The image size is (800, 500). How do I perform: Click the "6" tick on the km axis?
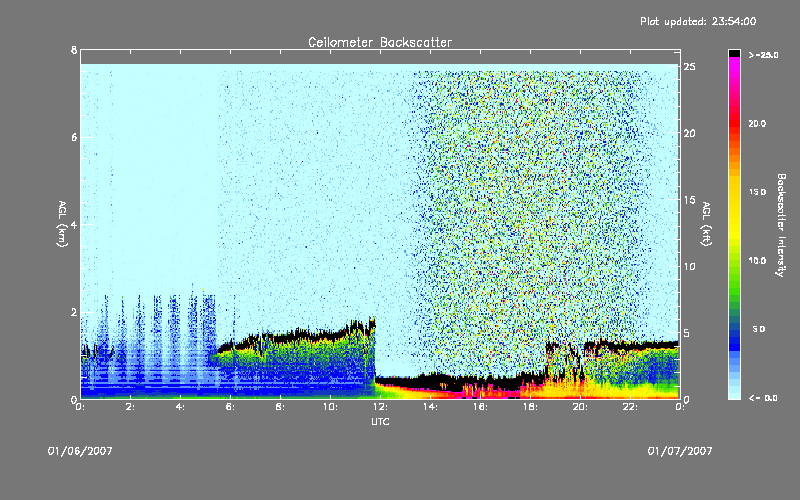[74, 137]
